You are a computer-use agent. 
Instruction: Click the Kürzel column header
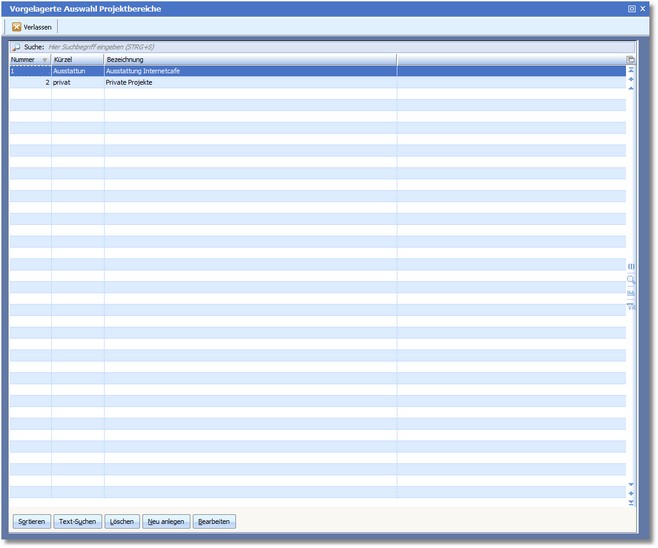tap(77, 60)
